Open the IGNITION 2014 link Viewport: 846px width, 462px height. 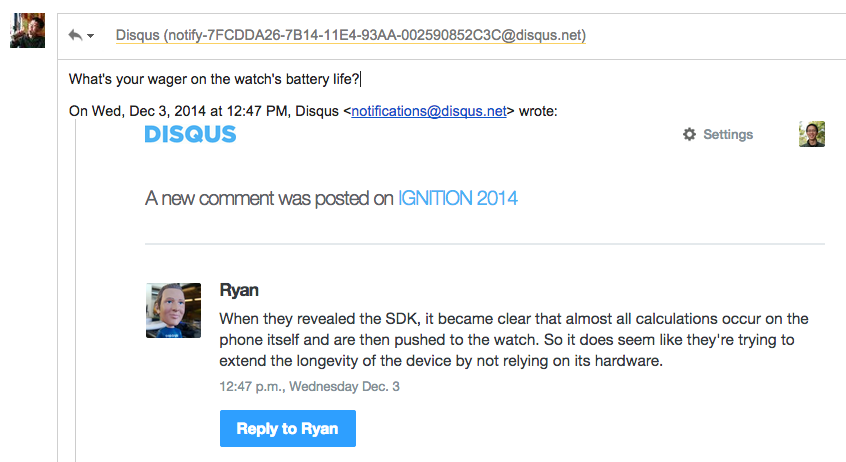pyautogui.click(x=458, y=198)
